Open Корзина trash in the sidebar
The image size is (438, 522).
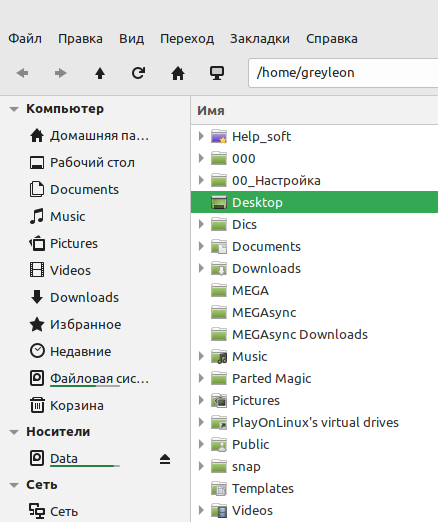coord(77,405)
